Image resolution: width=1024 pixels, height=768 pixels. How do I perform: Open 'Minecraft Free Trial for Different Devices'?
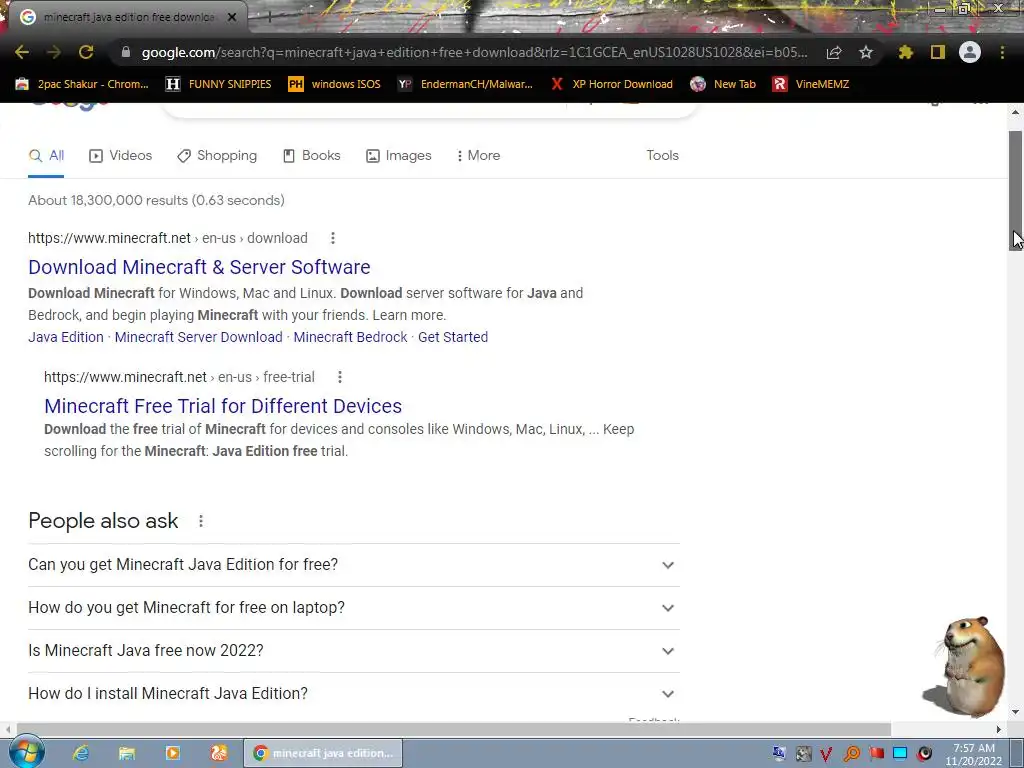223,406
